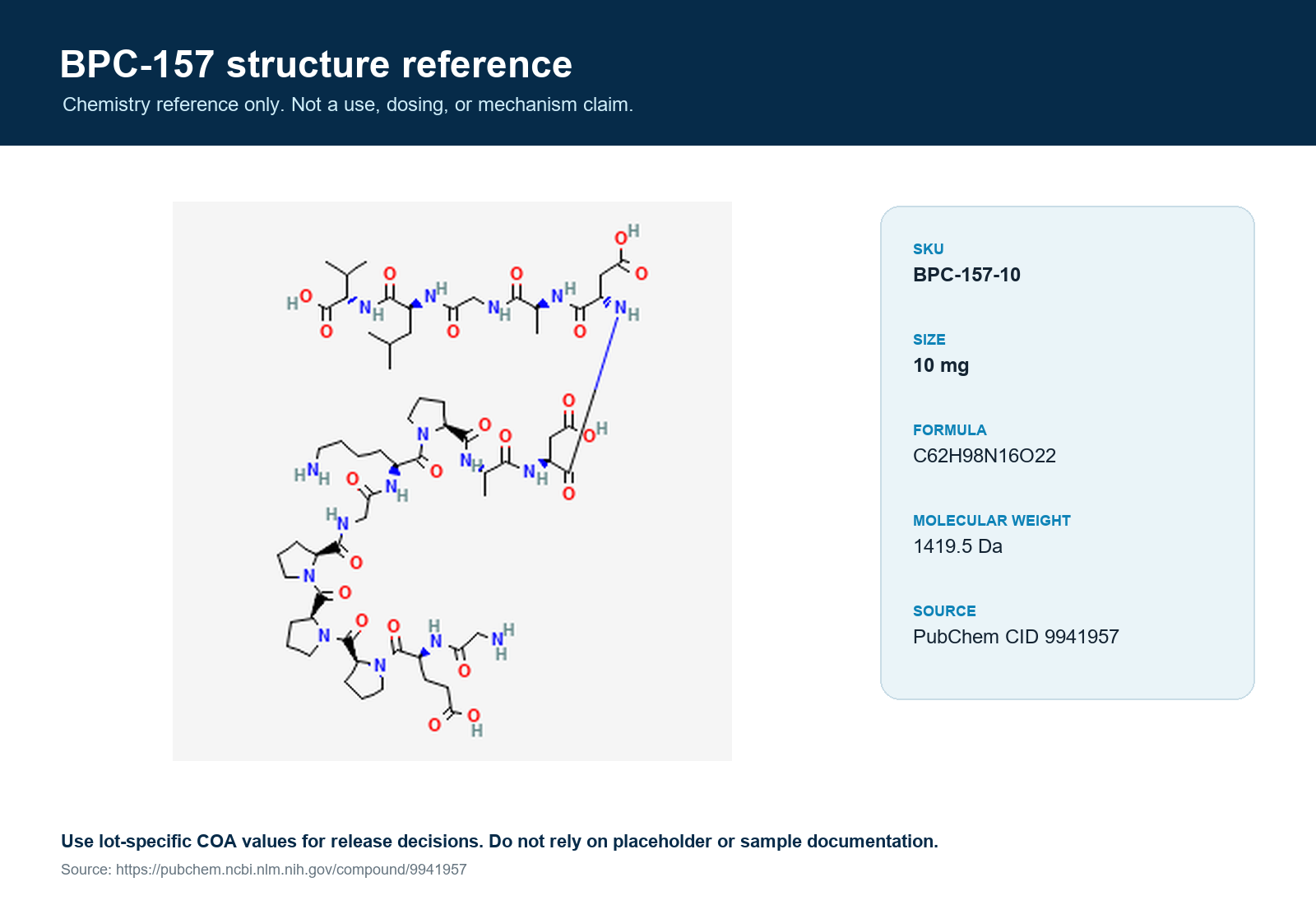Click the lot-specific COA warning sentence
Screen dimensions: 1316x905
499,841
